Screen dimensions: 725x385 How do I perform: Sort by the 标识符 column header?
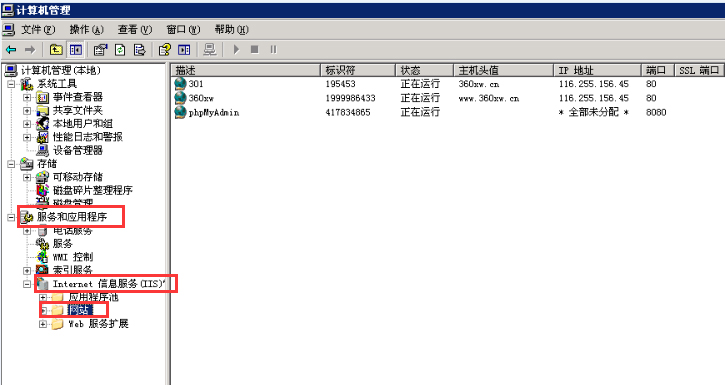[x=358, y=70]
